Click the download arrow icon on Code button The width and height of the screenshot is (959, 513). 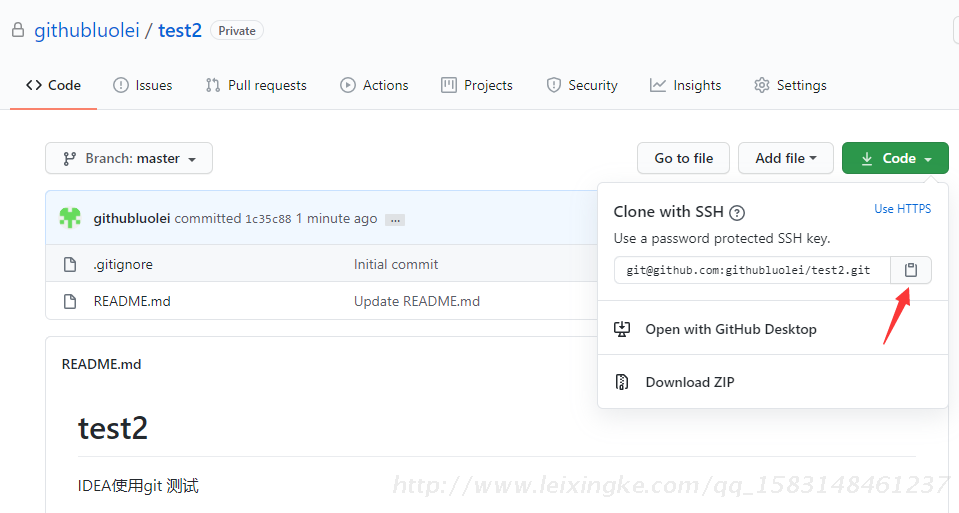867,158
